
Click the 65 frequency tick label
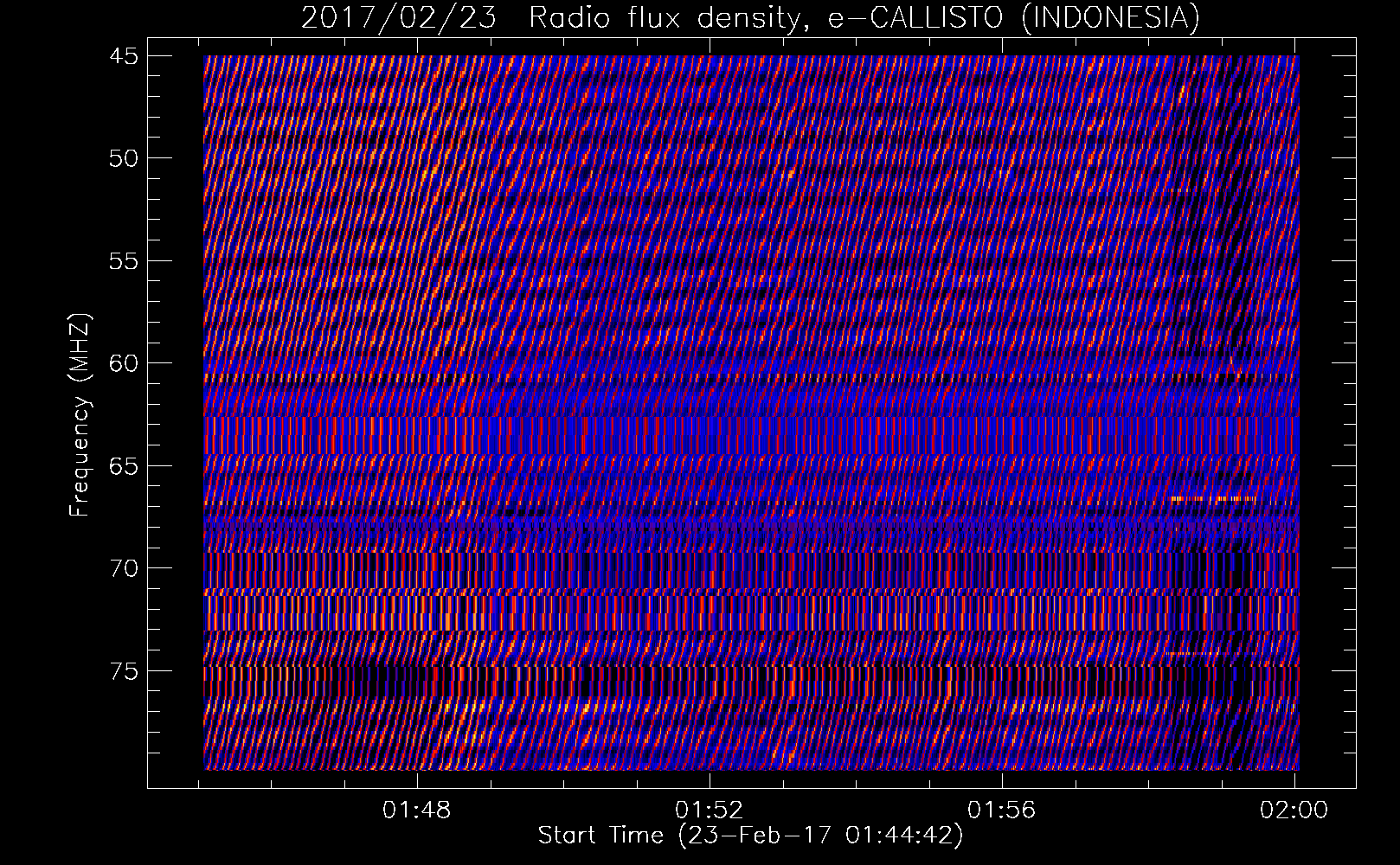[x=123, y=466]
